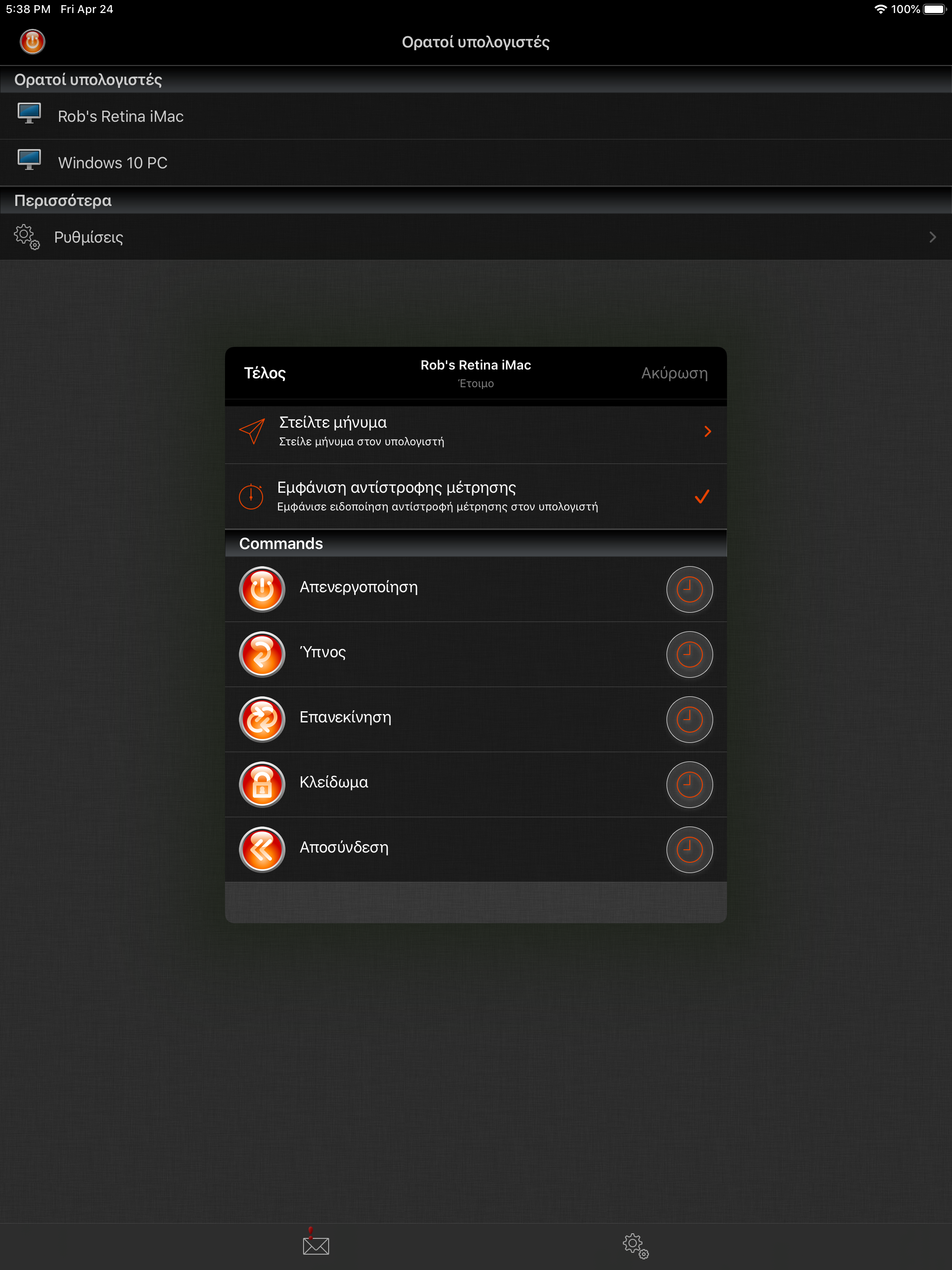Toggle the countdown display checkmark
Screen dimensions: 952x1270
(x=701, y=496)
